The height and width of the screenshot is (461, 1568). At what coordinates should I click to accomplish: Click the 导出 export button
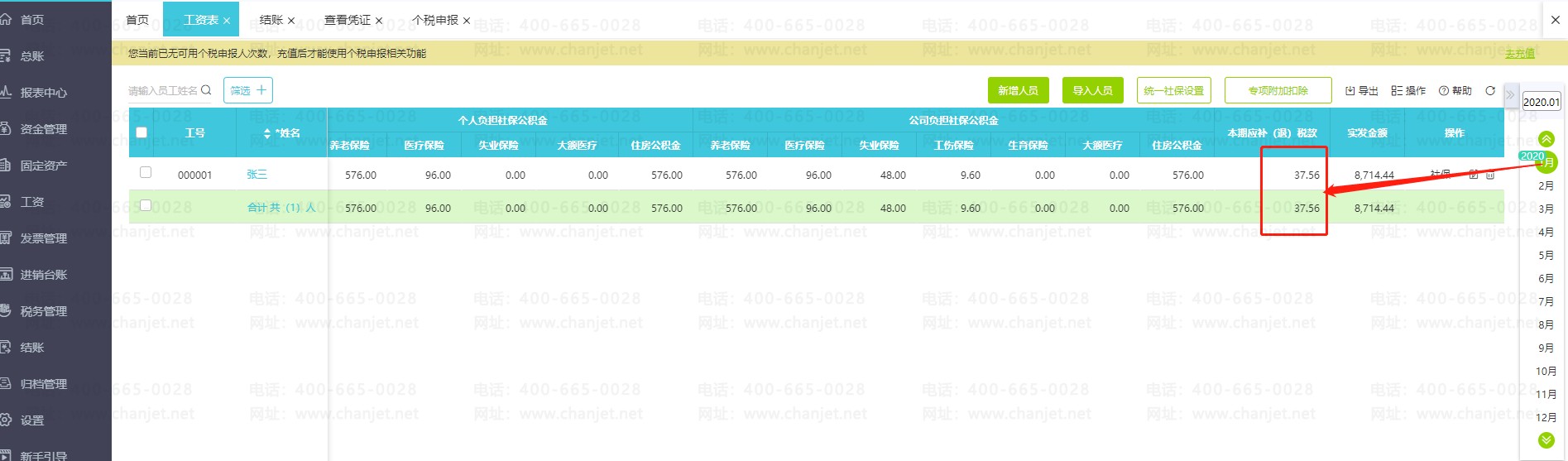tap(1362, 91)
